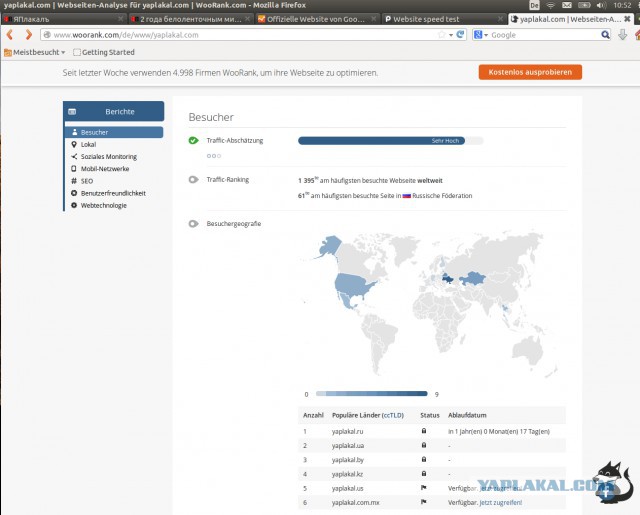640x515 pixels.
Task: Close the ЯПлакалъ tab
Action: 120,19
